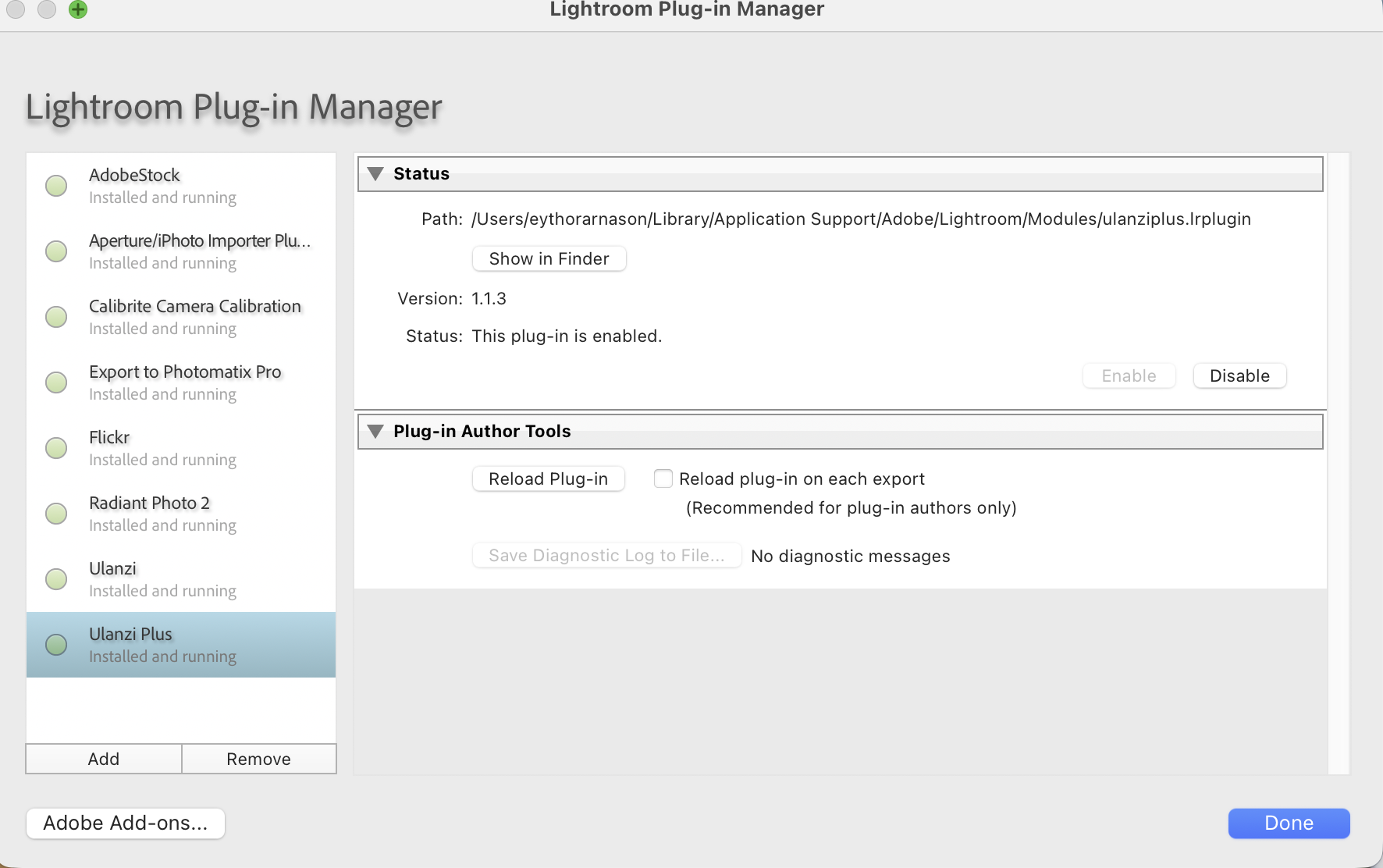This screenshot has height=868, width=1383.
Task: Click the version number 1.1.3
Action: [x=489, y=298]
